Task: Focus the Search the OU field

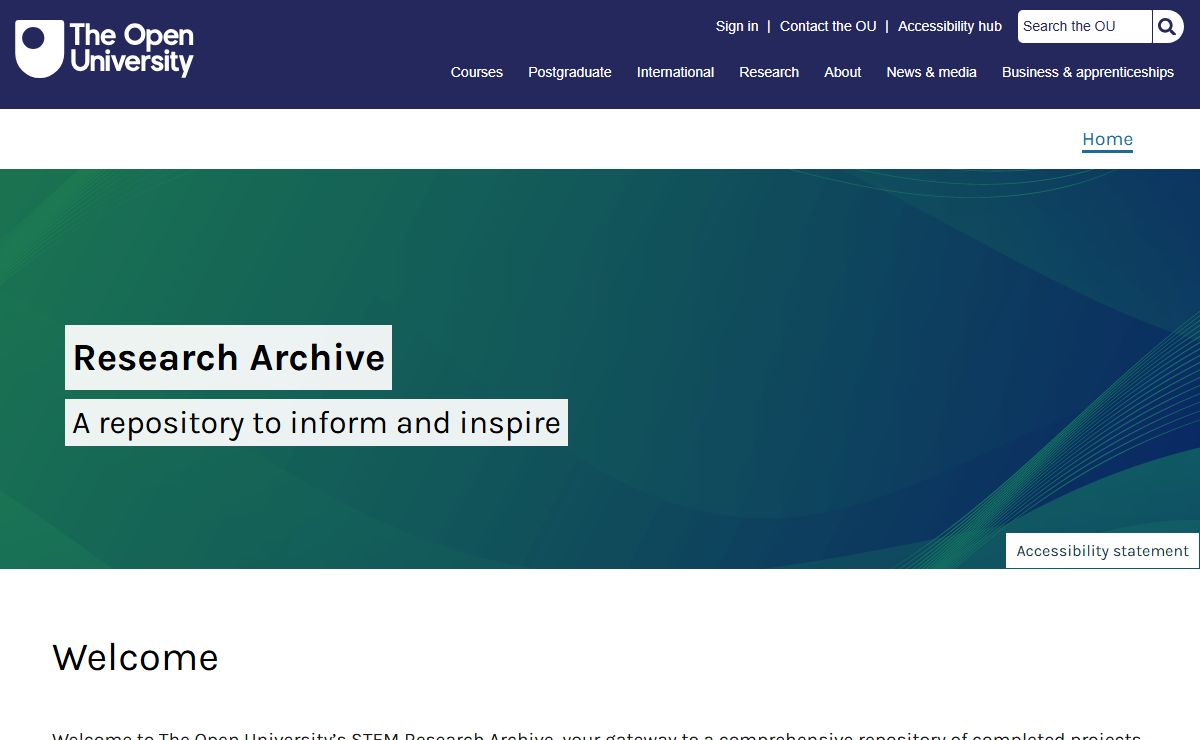Action: pos(1085,27)
